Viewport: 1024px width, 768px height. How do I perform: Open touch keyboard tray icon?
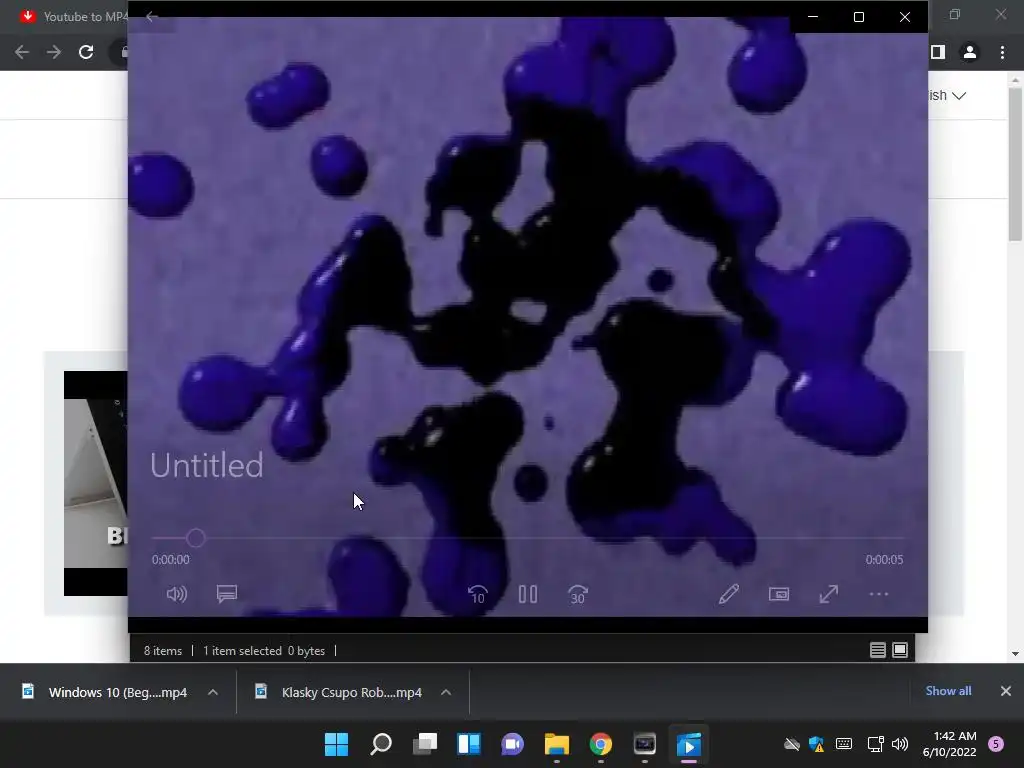tap(844, 744)
